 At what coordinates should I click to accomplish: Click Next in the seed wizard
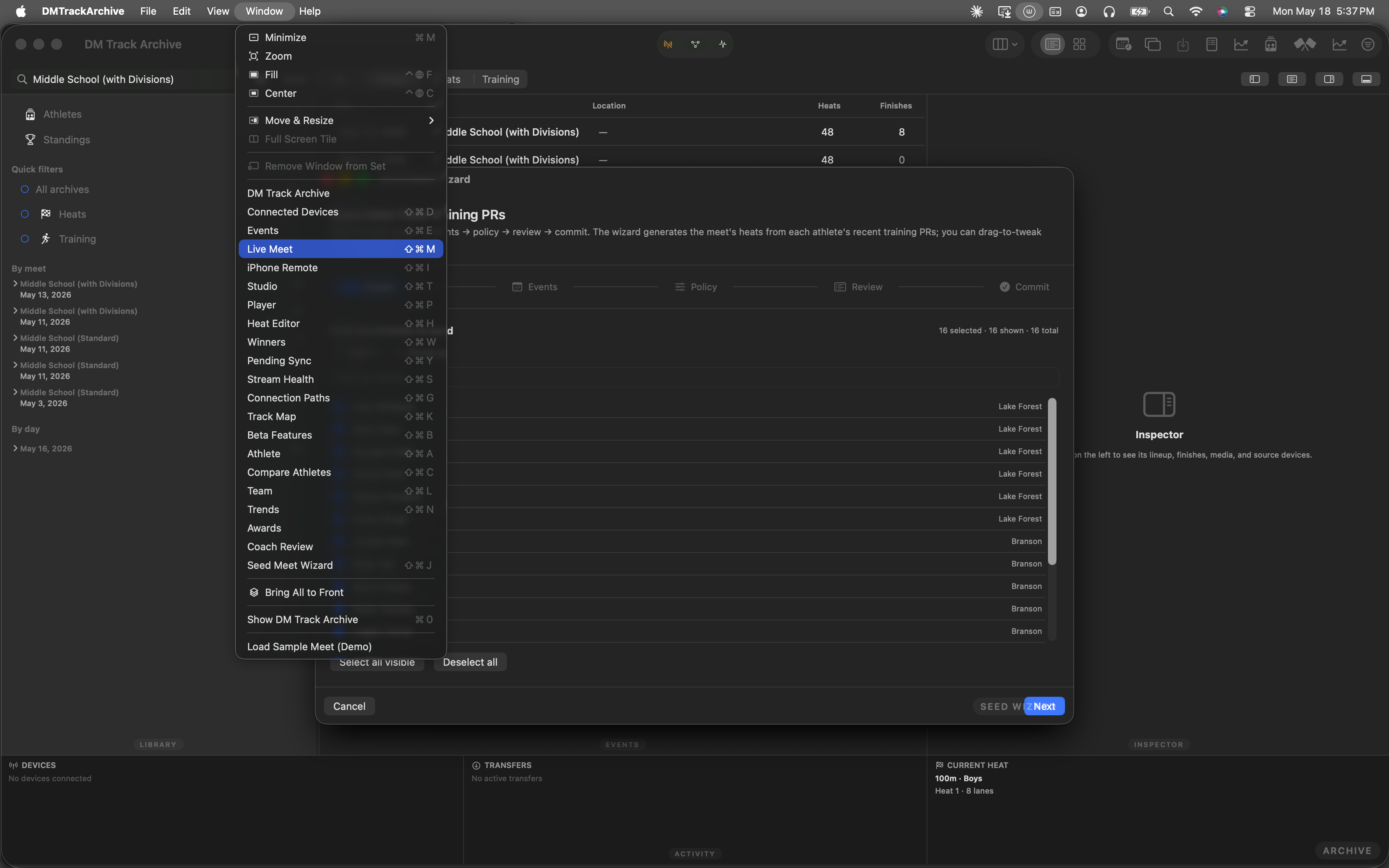point(1044,706)
